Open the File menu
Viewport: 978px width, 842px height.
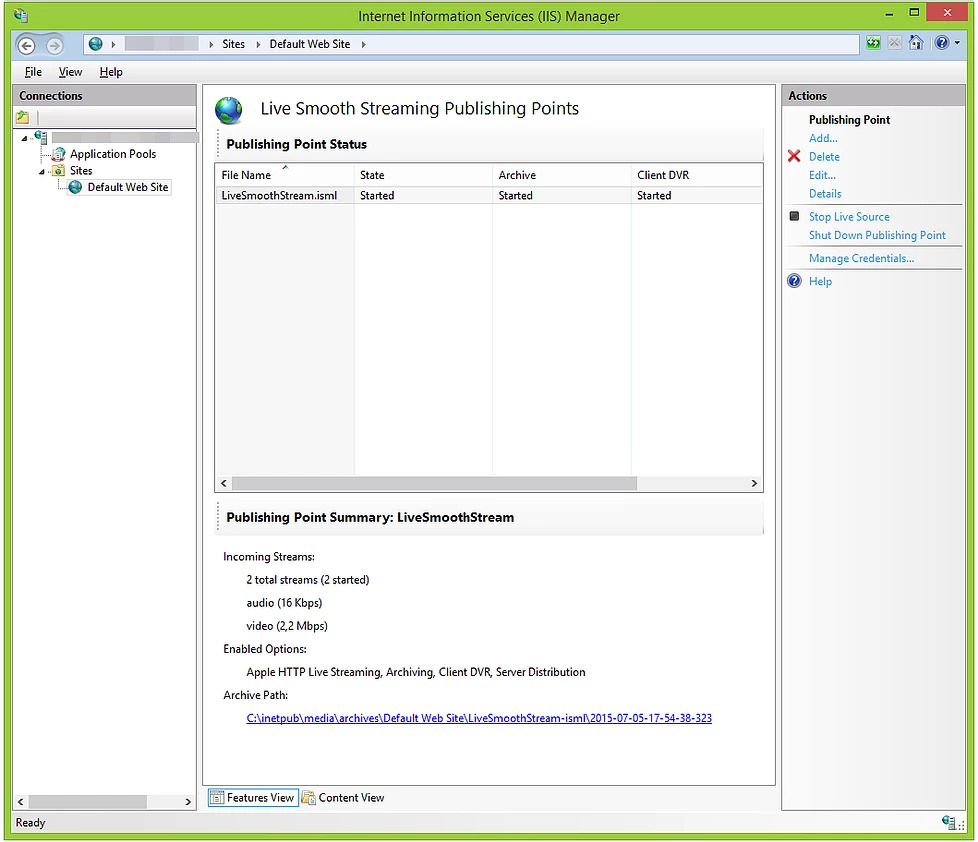(x=33, y=72)
